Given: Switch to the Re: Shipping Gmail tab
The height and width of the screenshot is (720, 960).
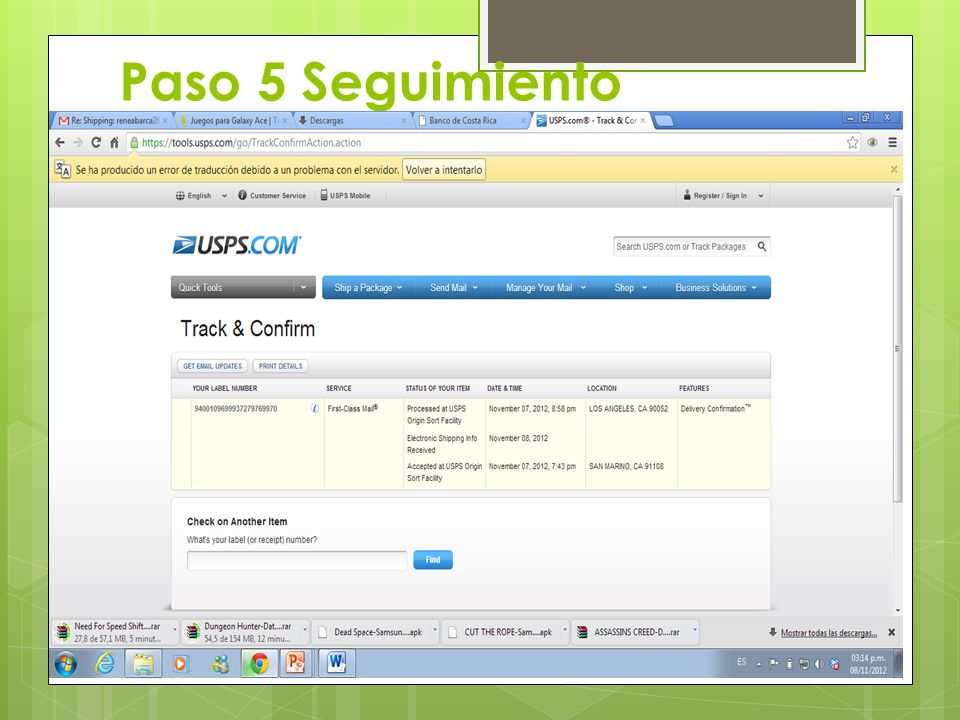Looking at the screenshot, I should click(113, 121).
